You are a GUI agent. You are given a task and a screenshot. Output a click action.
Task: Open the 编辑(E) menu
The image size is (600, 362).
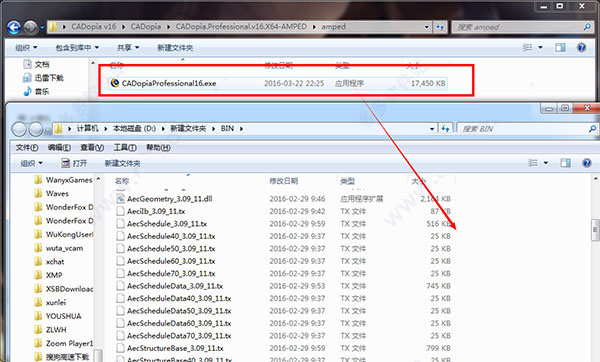(x=59, y=147)
